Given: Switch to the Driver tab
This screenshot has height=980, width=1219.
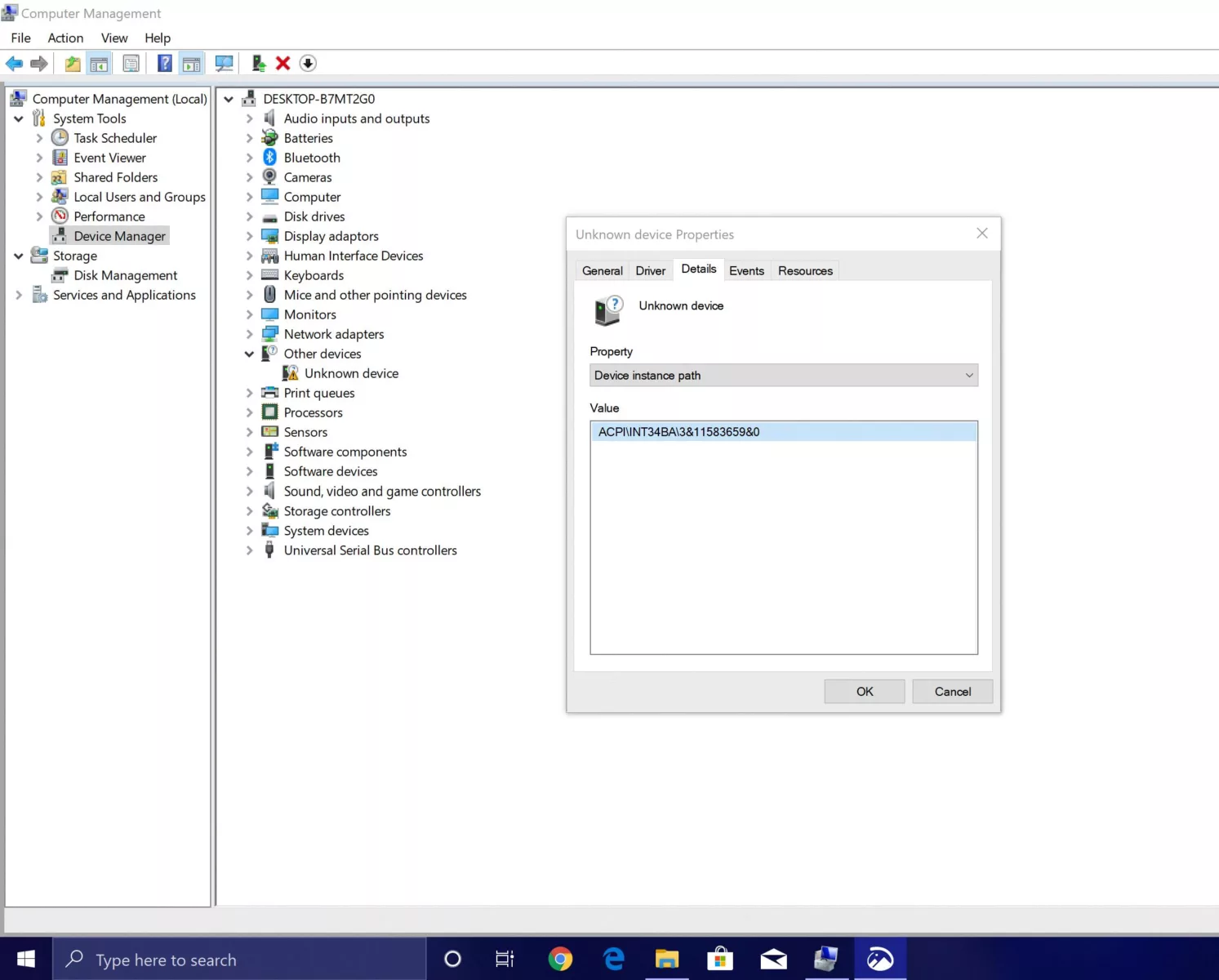Looking at the screenshot, I should click(649, 270).
